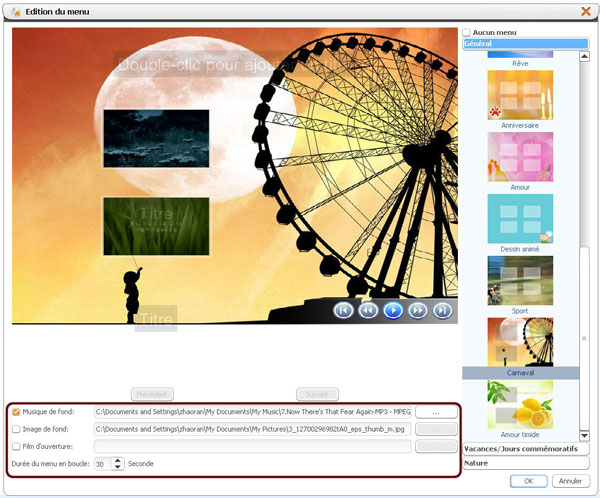Click the Suivant button
Viewport: 600px width, 498px height.
(x=317, y=394)
